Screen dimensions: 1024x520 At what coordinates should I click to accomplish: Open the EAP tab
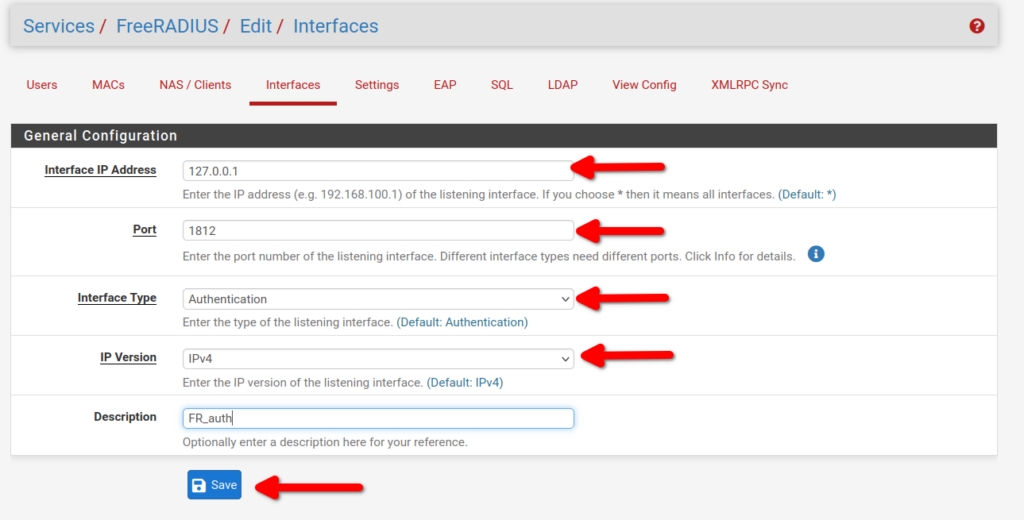pos(445,85)
